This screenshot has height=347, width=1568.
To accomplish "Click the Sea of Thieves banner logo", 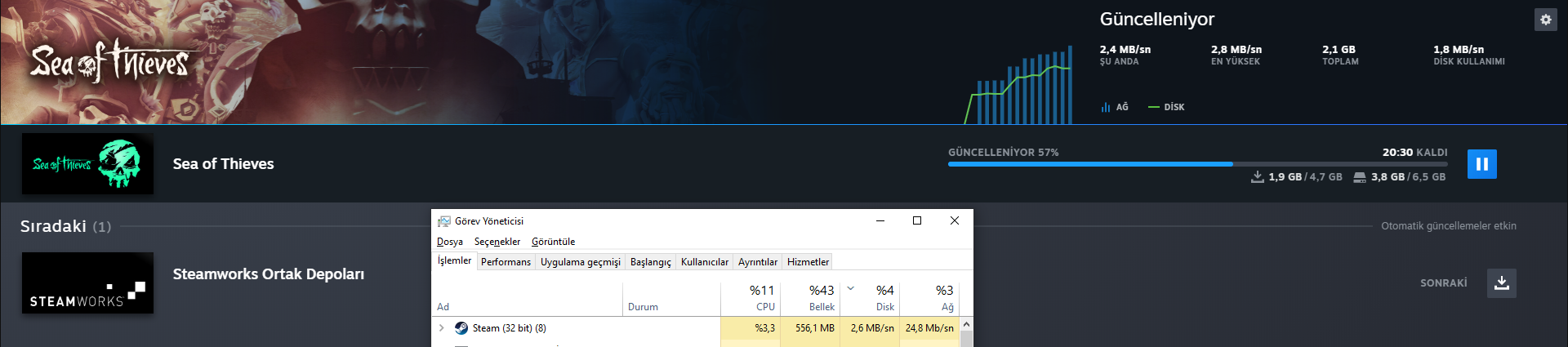I will tap(109, 61).
